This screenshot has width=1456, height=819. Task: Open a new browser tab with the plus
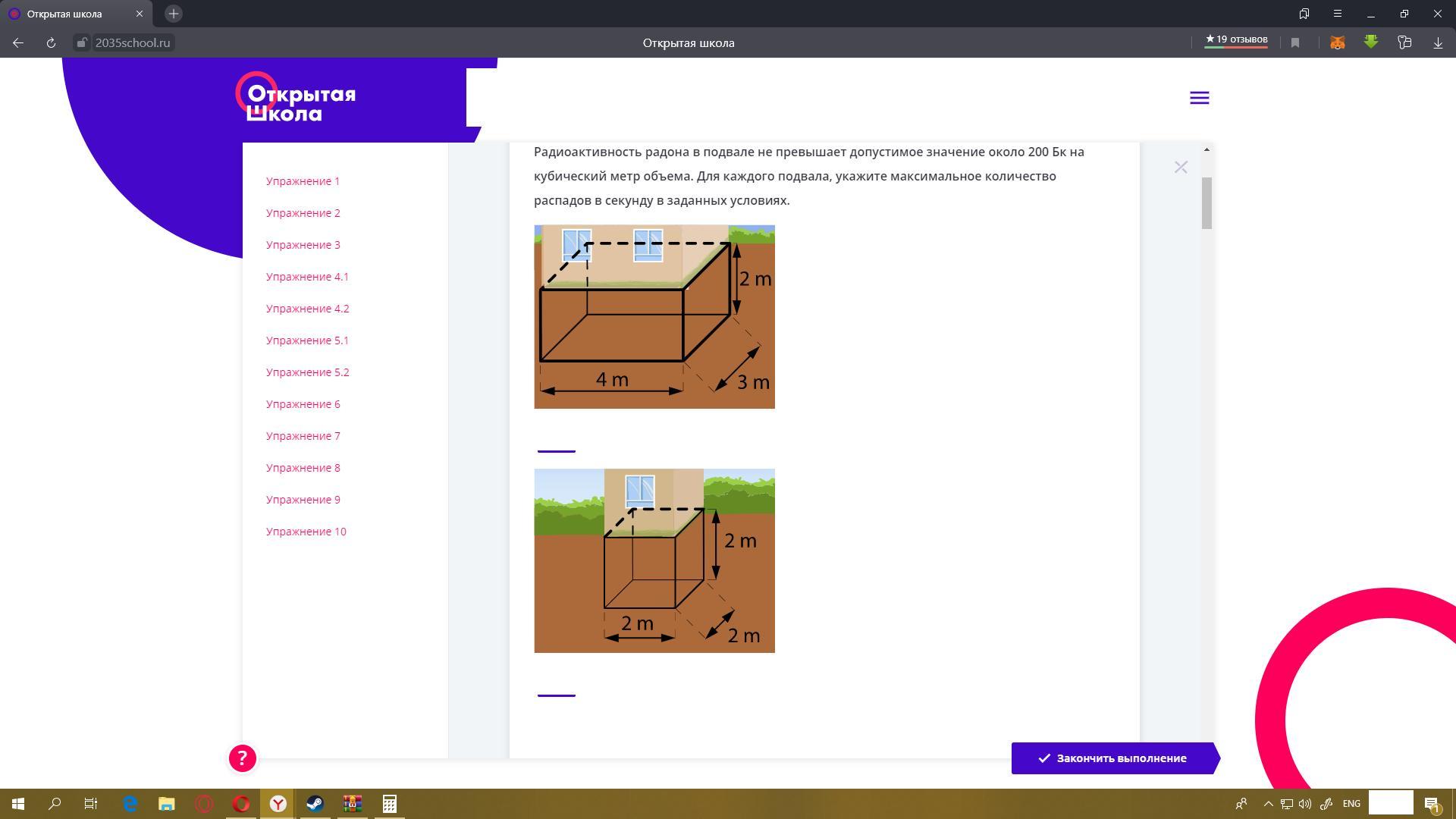(x=174, y=14)
